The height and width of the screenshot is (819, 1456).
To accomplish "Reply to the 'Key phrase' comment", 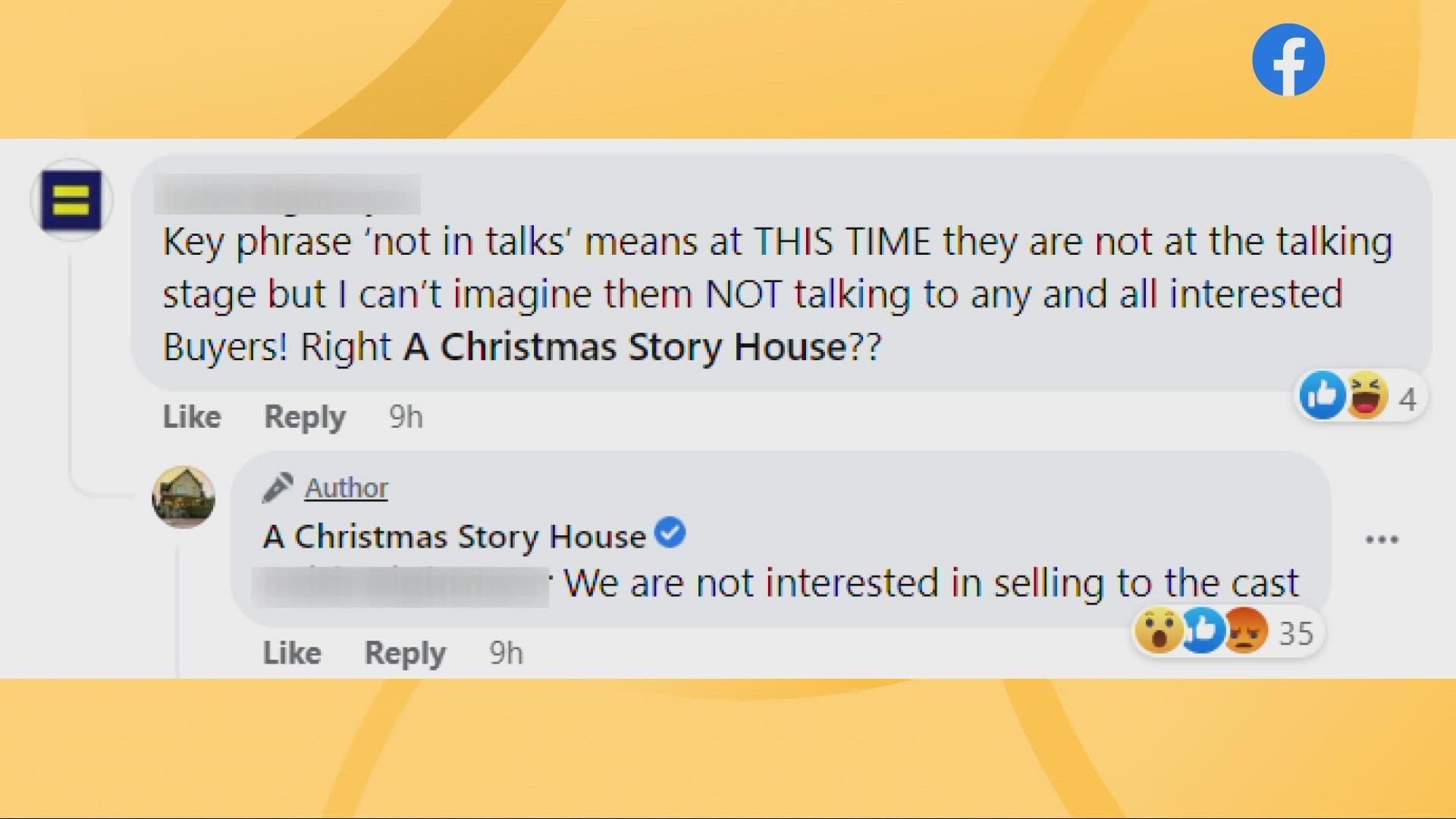I will [305, 416].
